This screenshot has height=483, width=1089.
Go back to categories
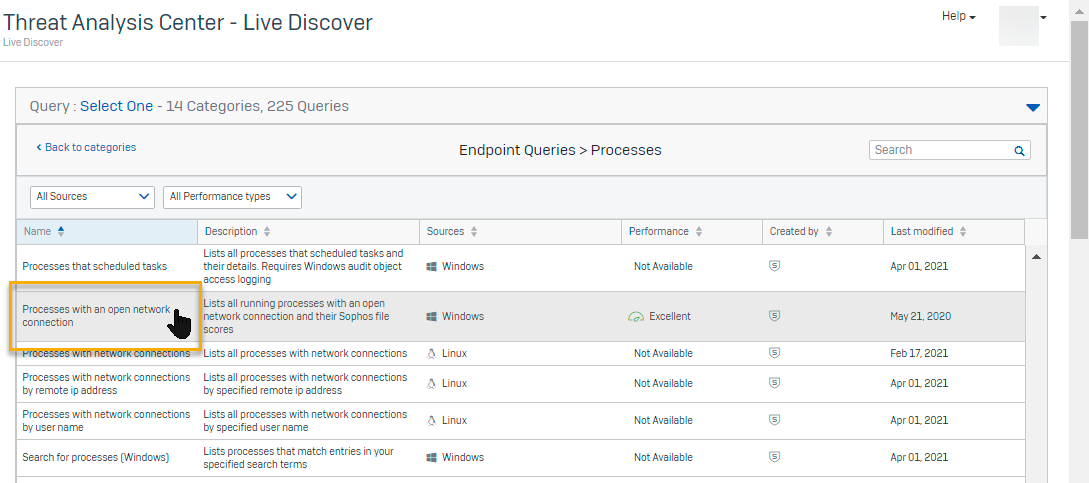point(86,148)
